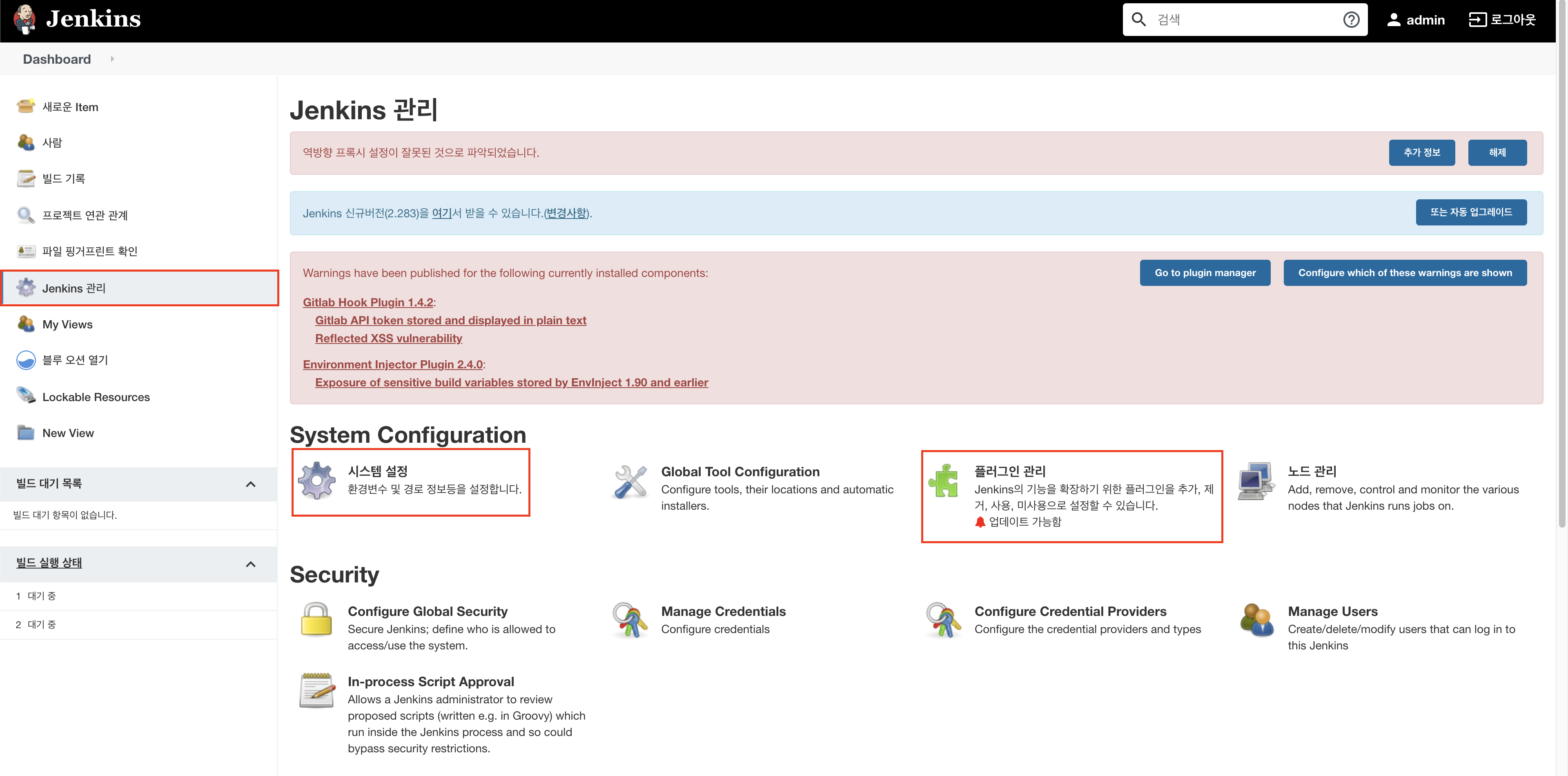This screenshot has width=1568, height=776.
Task: Open Environment Injector Plugin 2.4.0 link
Action: pyautogui.click(x=392, y=365)
